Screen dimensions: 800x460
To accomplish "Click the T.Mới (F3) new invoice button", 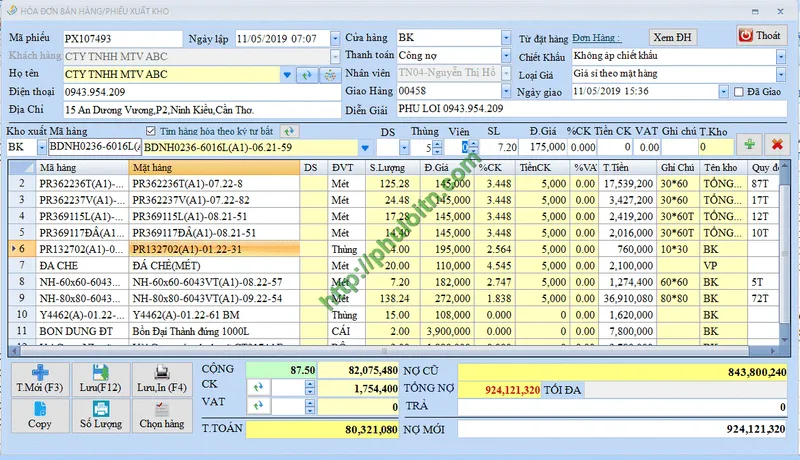I will (x=40, y=380).
